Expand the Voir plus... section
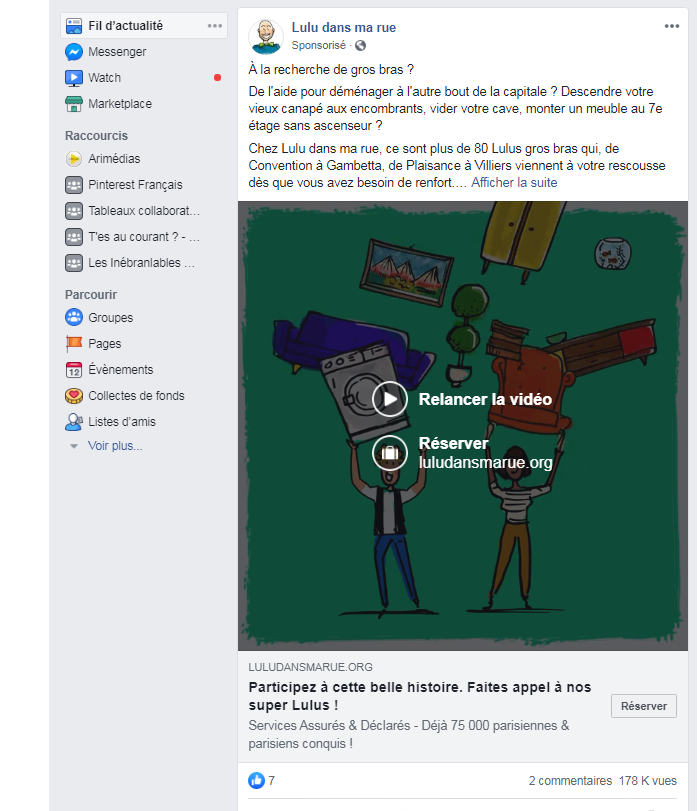Image resolution: width=697 pixels, height=811 pixels. click(x=114, y=446)
